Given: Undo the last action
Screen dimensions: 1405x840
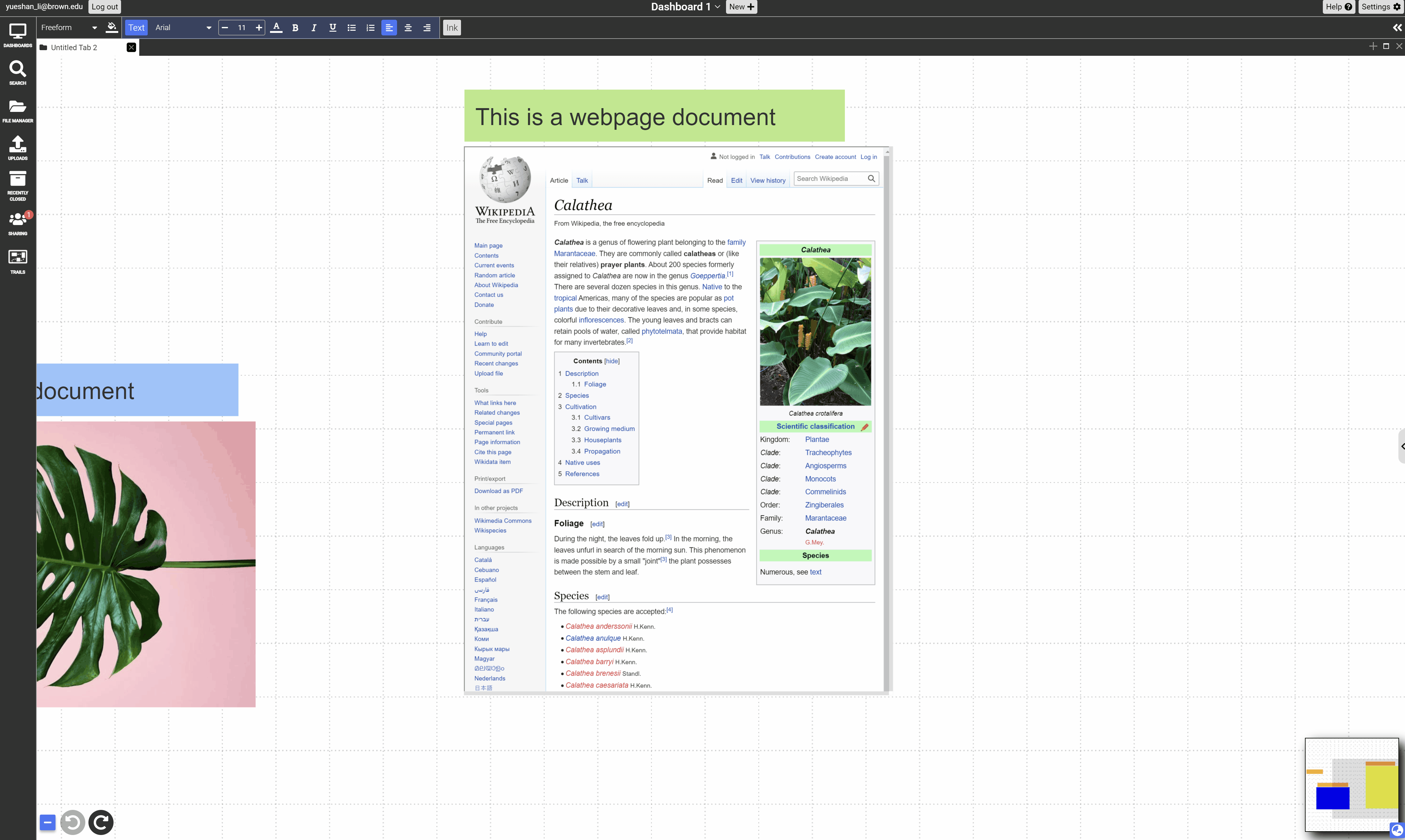Looking at the screenshot, I should click(72, 822).
